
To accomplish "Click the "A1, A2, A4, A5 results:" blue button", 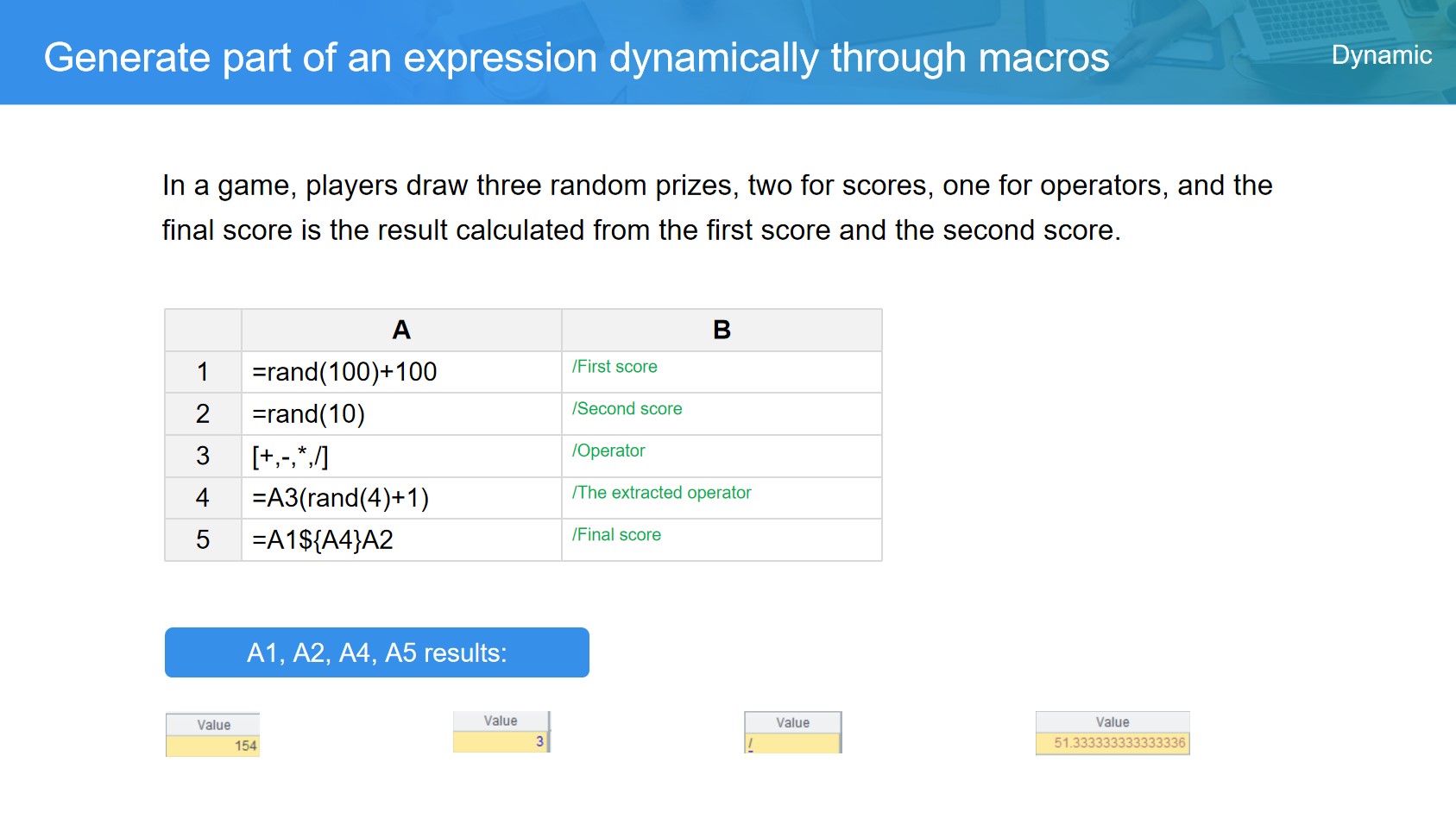I will coord(376,652).
